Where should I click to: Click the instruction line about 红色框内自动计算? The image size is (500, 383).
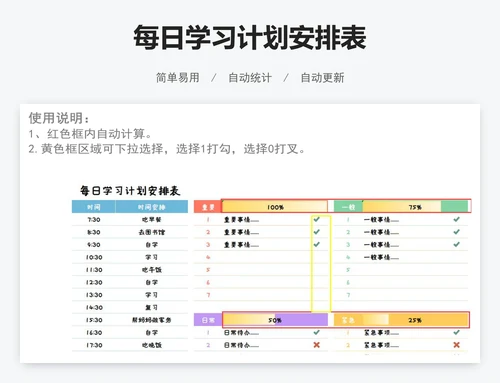click(x=90, y=134)
